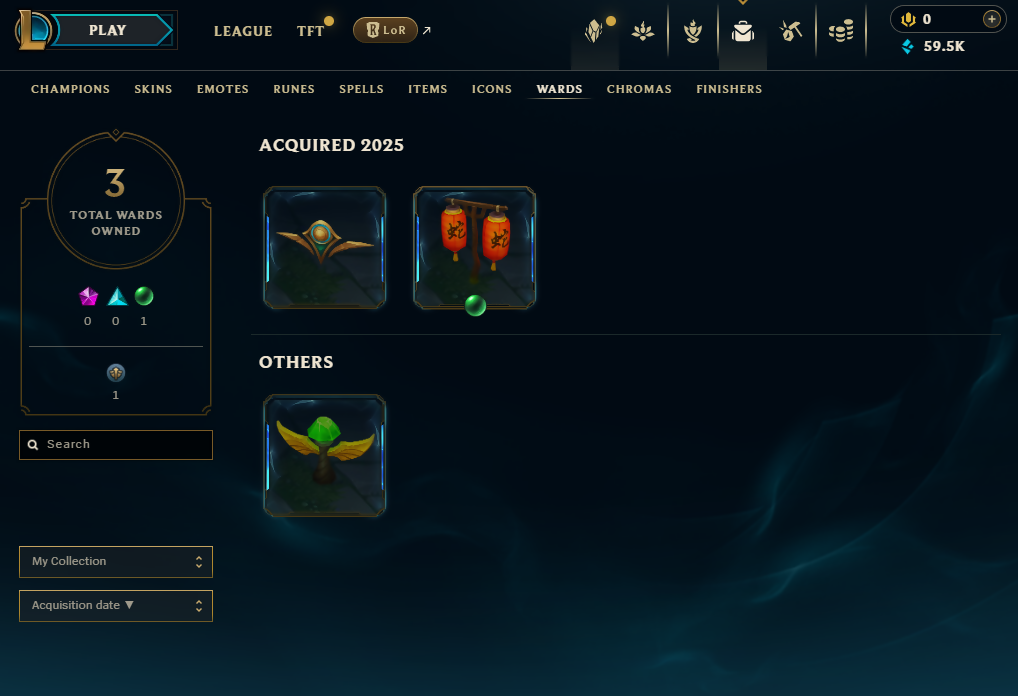Open the Store coins icon
The height and width of the screenshot is (696, 1018).
(841, 31)
